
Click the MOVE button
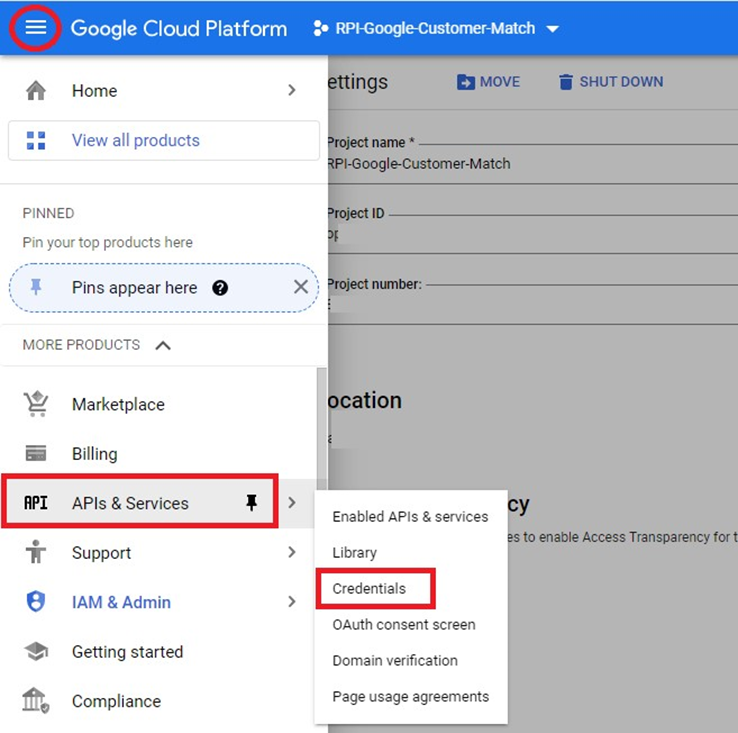coord(489,82)
